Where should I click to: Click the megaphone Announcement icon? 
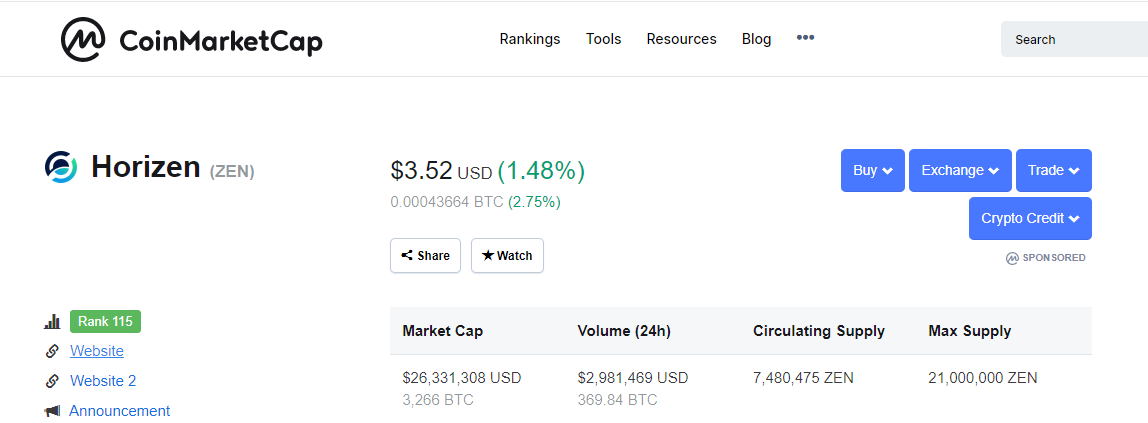(52, 411)
